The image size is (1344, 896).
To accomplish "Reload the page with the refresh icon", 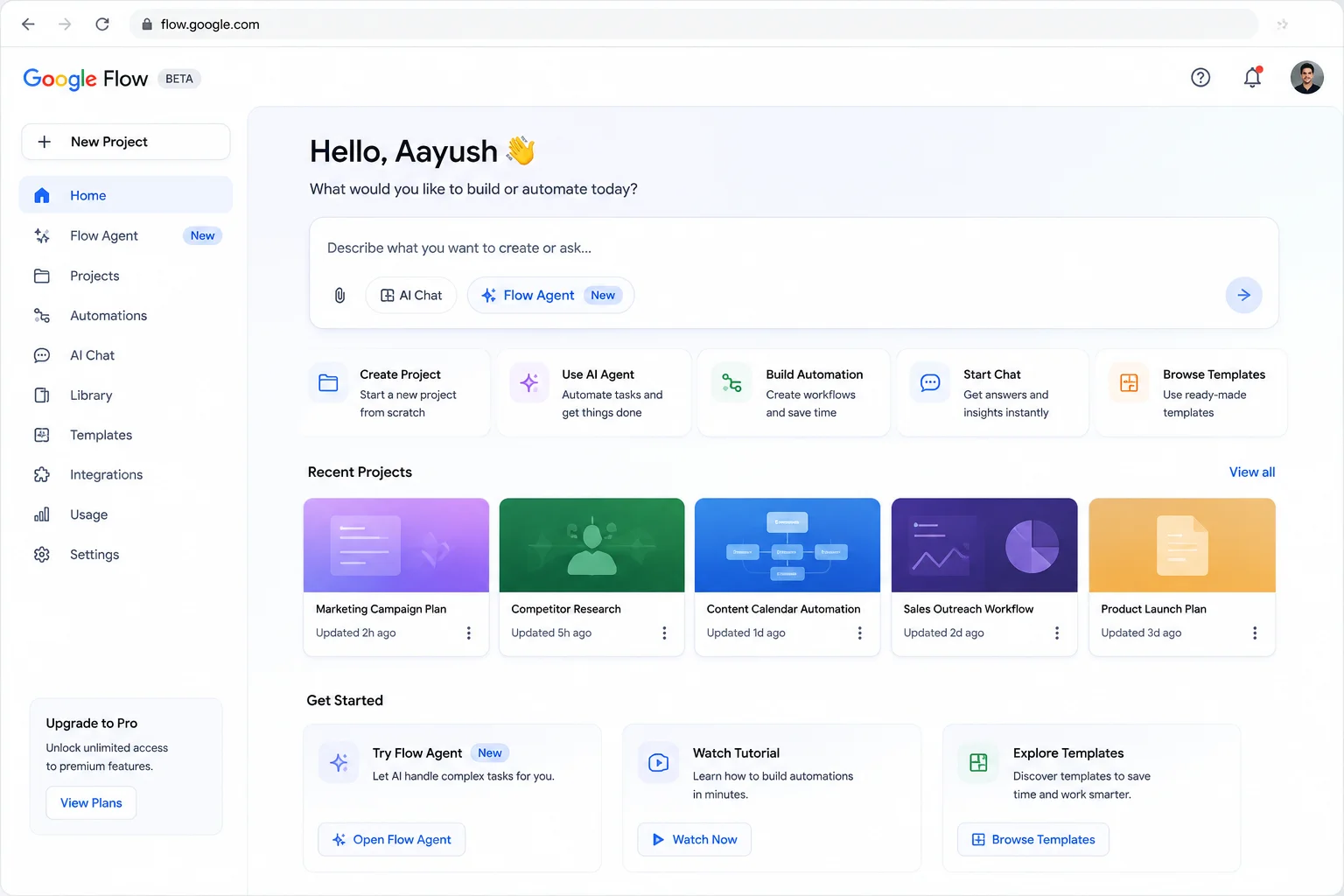I will [102, 24].
